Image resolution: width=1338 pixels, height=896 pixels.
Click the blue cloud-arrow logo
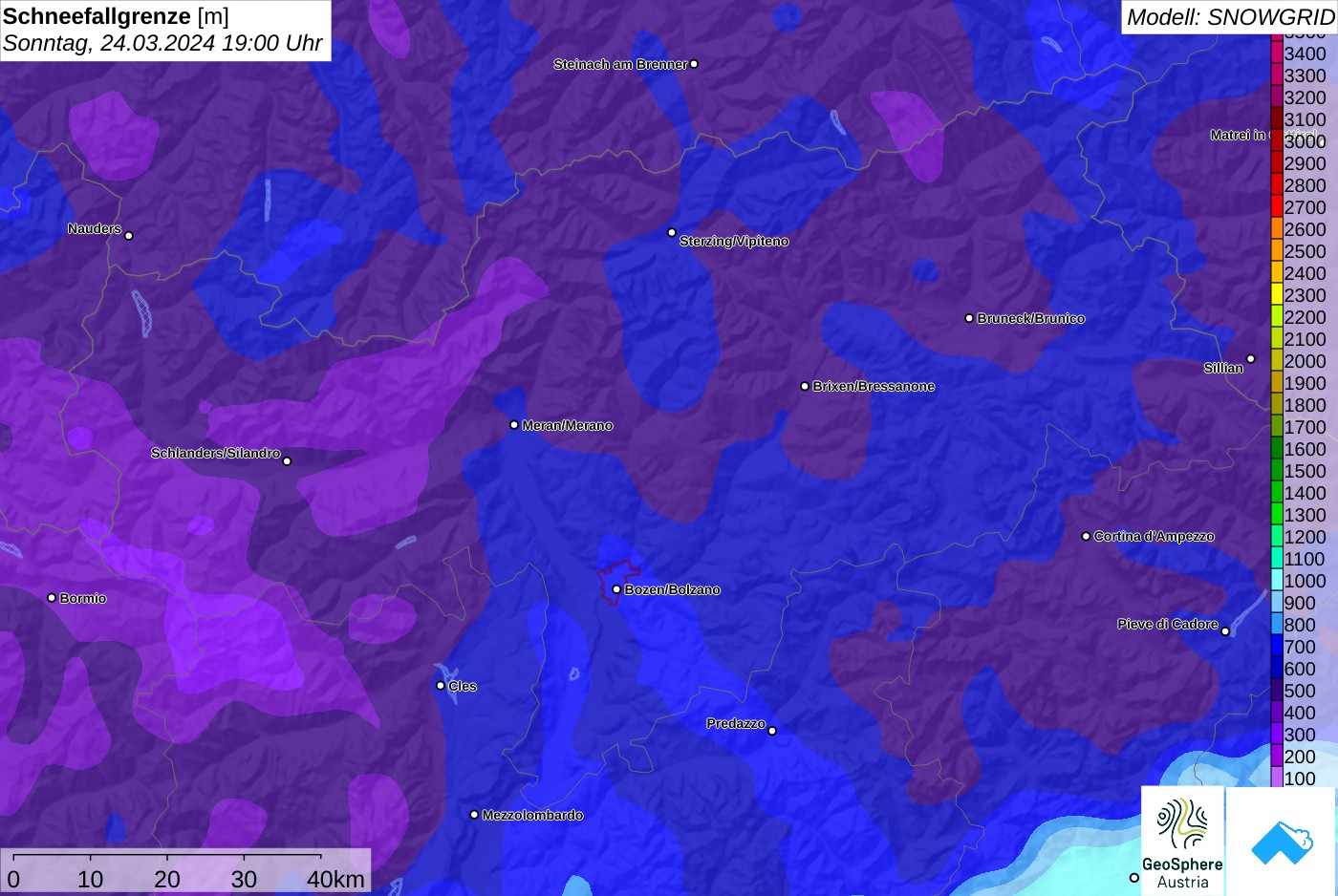pyautogui.click(x=1282, y=843)
